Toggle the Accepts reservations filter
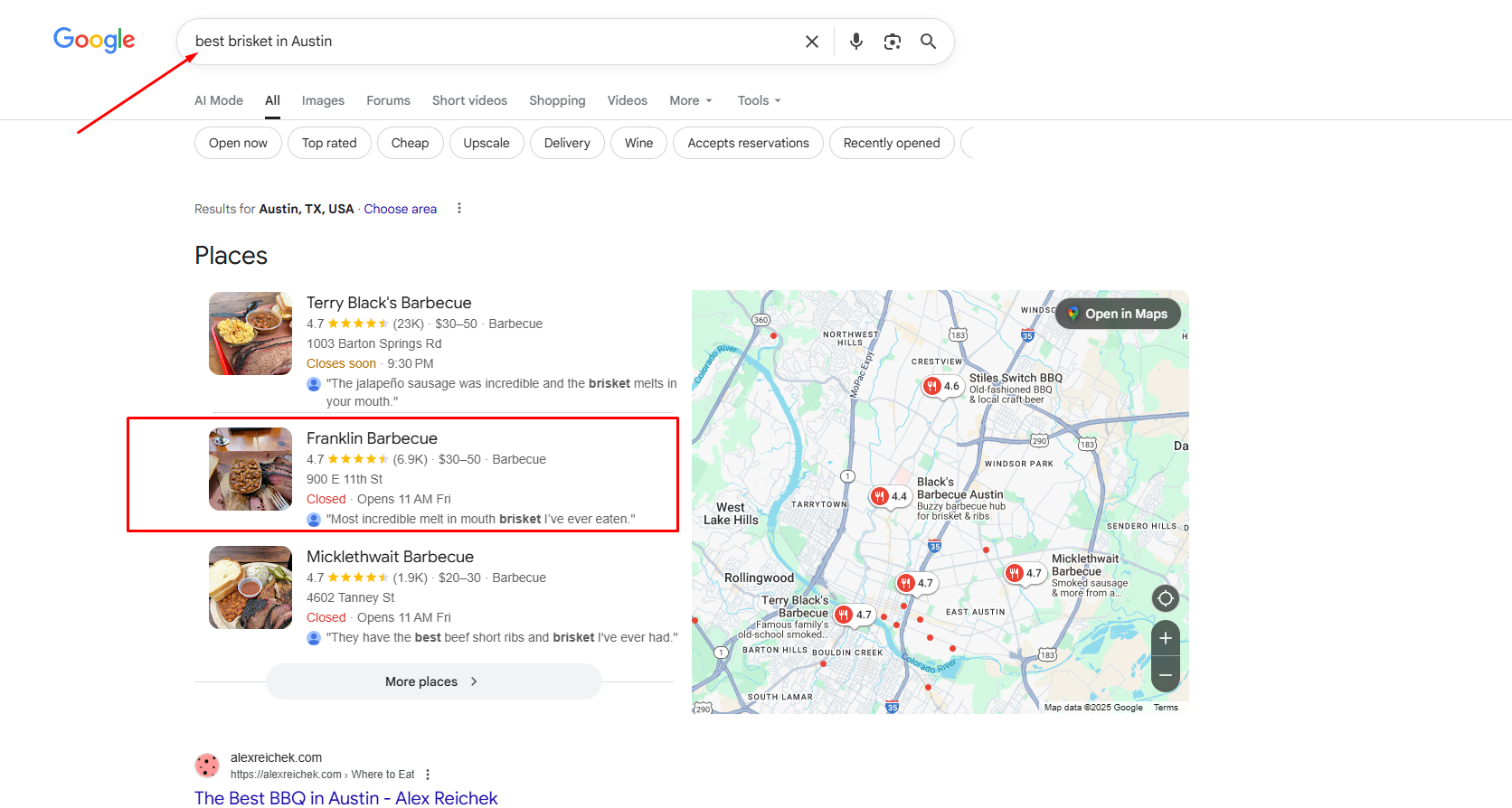 748,143
